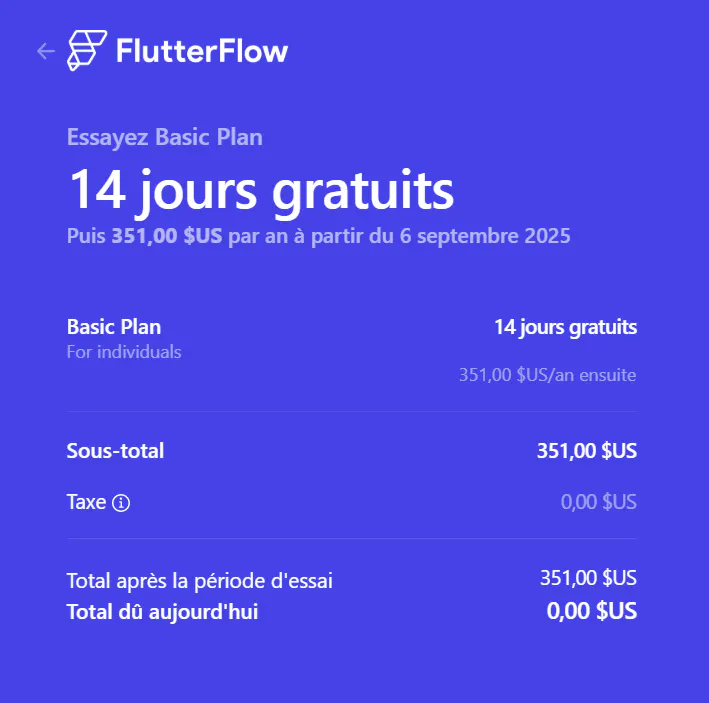This screenshot has width=709, height=703.
Task: Click the FlutterFlow logo icon
Action: (87, 51)
